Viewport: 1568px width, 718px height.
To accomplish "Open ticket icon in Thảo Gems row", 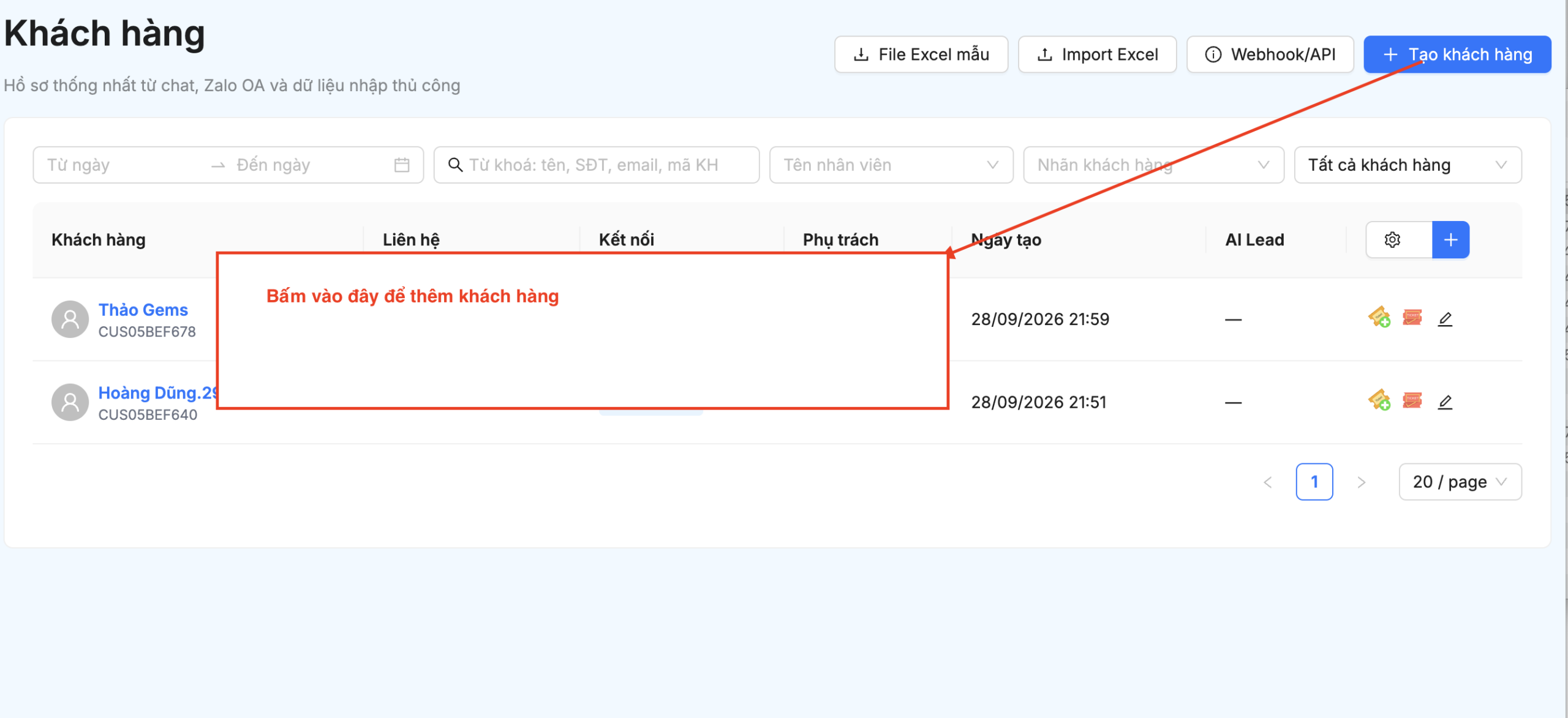I will pyautogui.click(x=1412, y=318).
